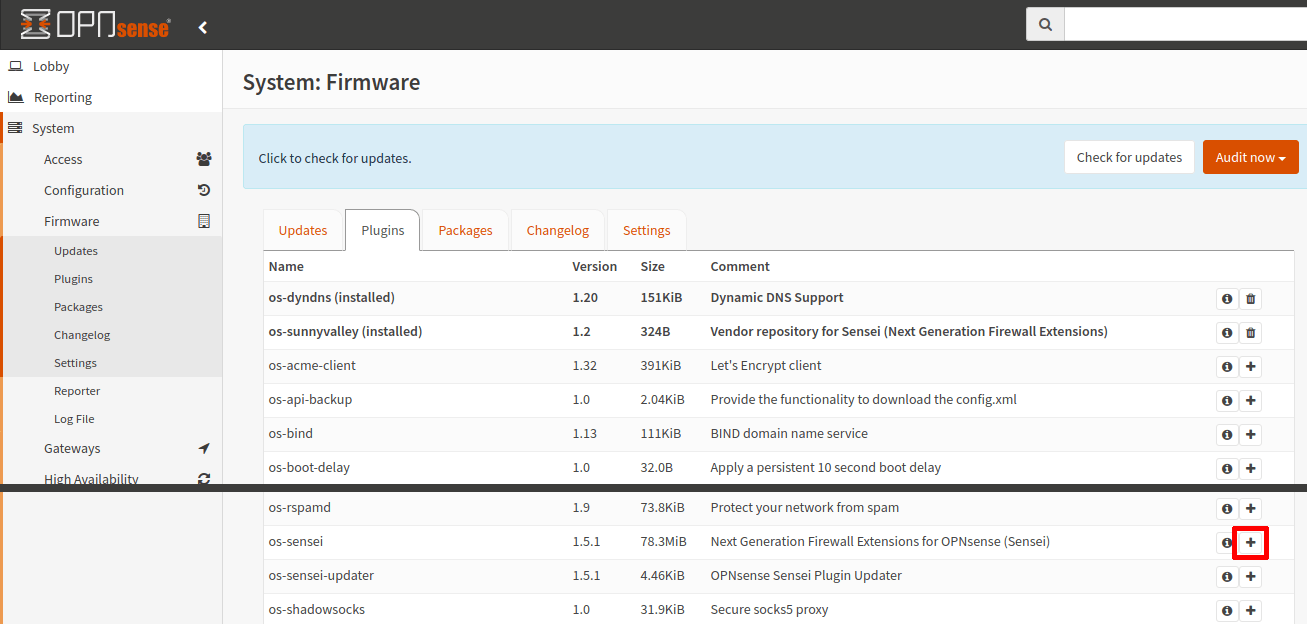This screenshot has height=624, width=1307.
Task: Click the search magnifier icon
Action: pyautogui.click(x=1045, y=26)
